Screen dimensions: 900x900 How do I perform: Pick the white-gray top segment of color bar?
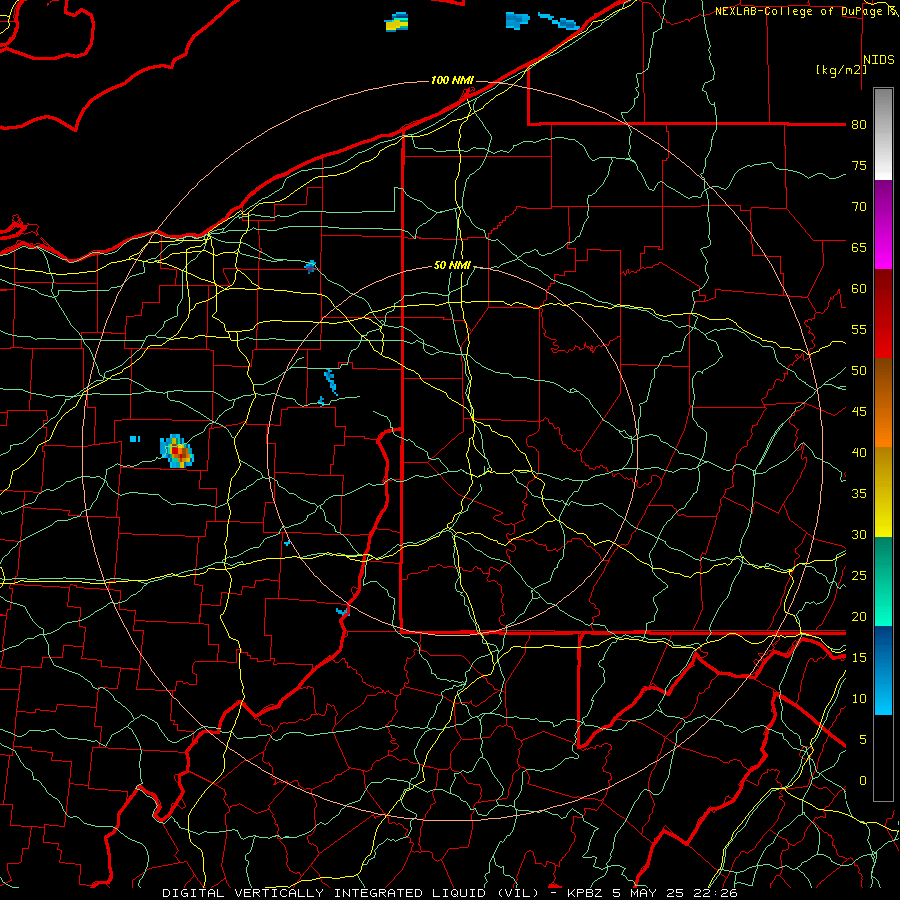(883, 134)
